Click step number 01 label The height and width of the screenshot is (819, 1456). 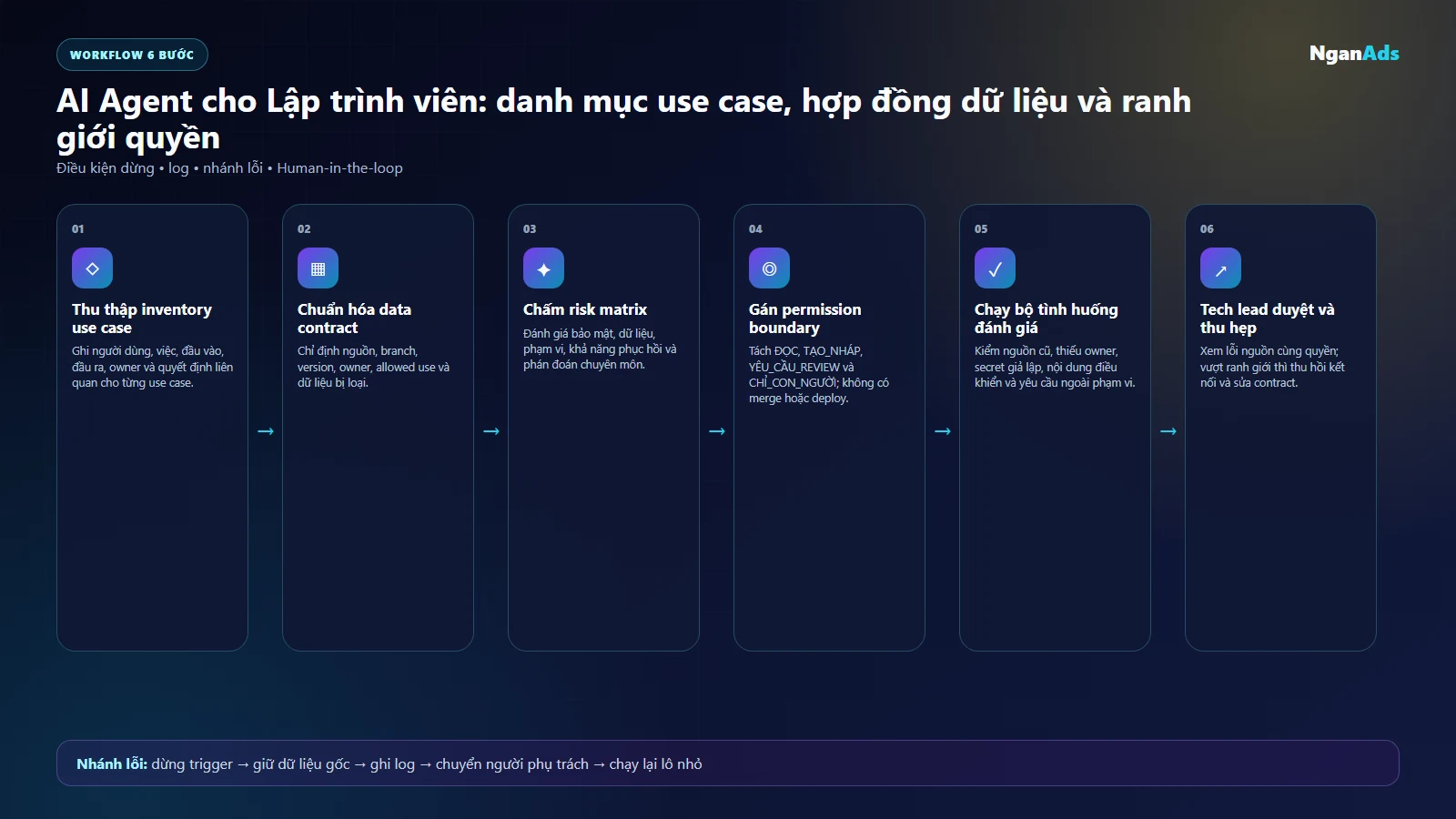78,229
